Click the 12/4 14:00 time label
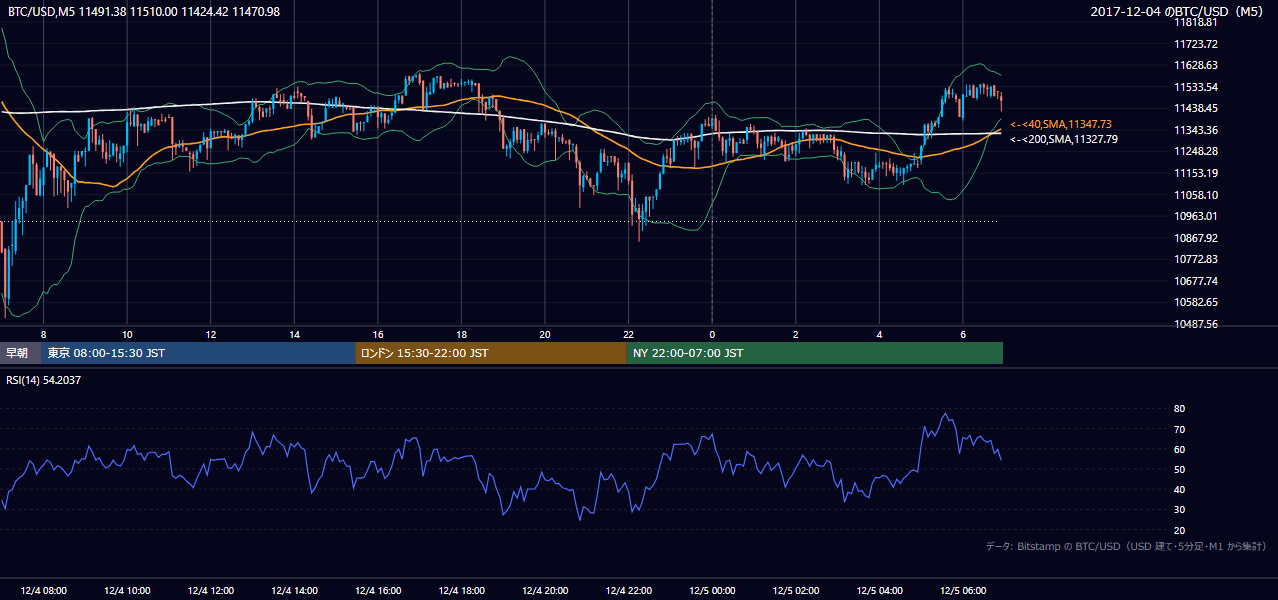The width and height of the screenshot is (1278, 600). pos(294,590)
